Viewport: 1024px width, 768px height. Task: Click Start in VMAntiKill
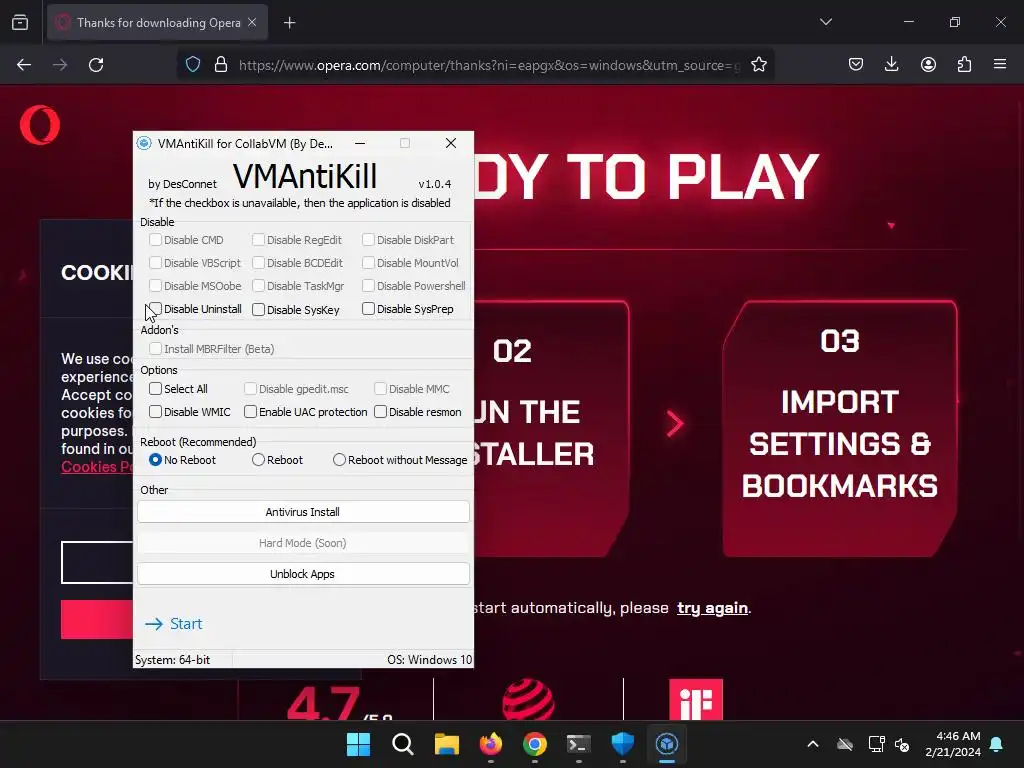[174, 624]
